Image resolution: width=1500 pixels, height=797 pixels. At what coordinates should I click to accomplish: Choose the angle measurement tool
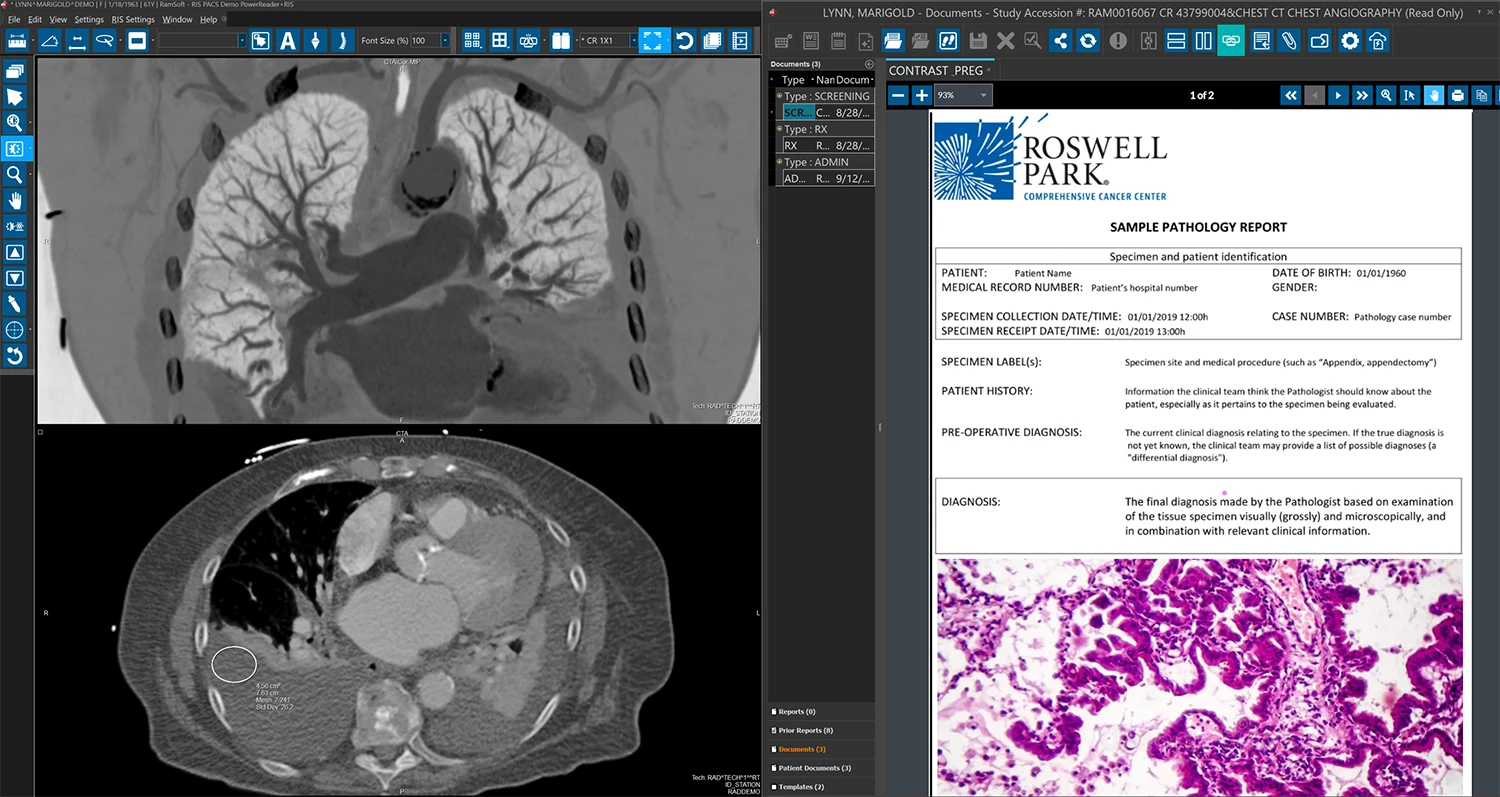click(49, 41)
